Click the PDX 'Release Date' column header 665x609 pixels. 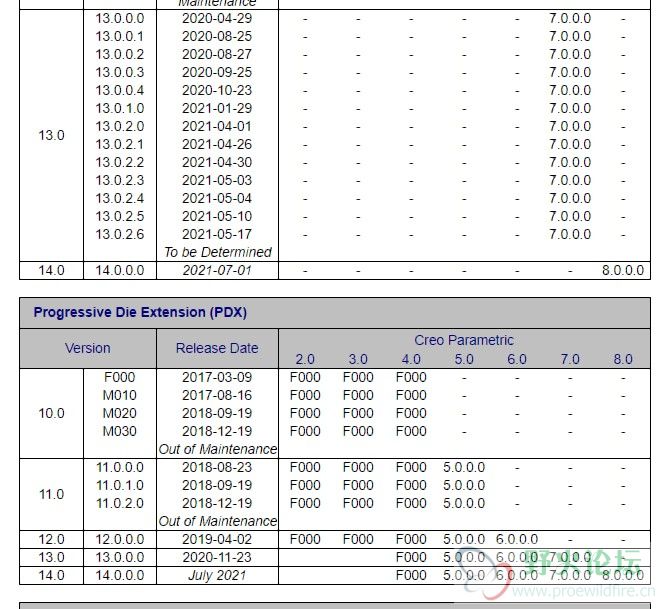[217, 349]
